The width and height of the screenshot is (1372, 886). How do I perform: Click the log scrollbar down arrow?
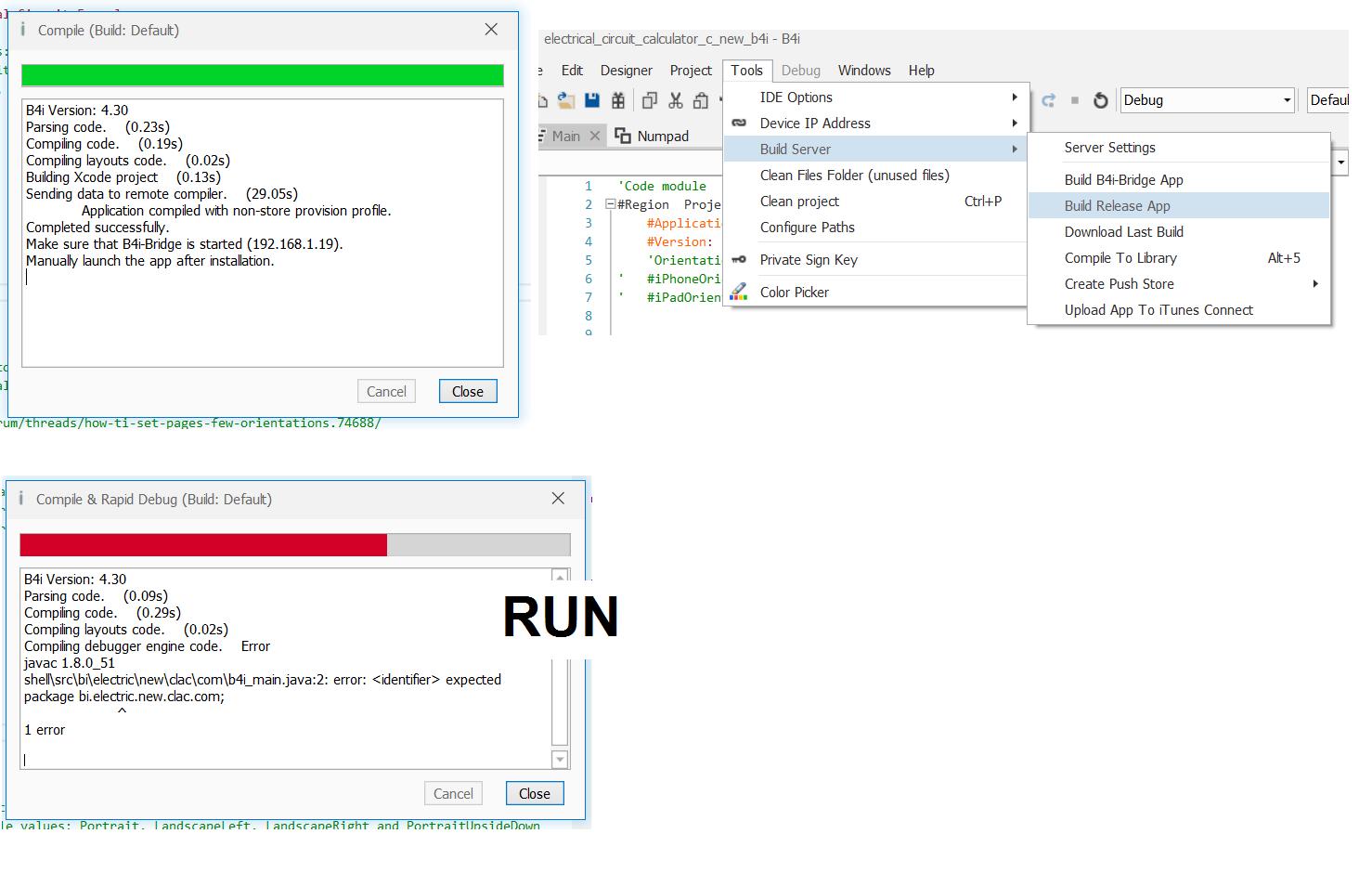(560, 760)
